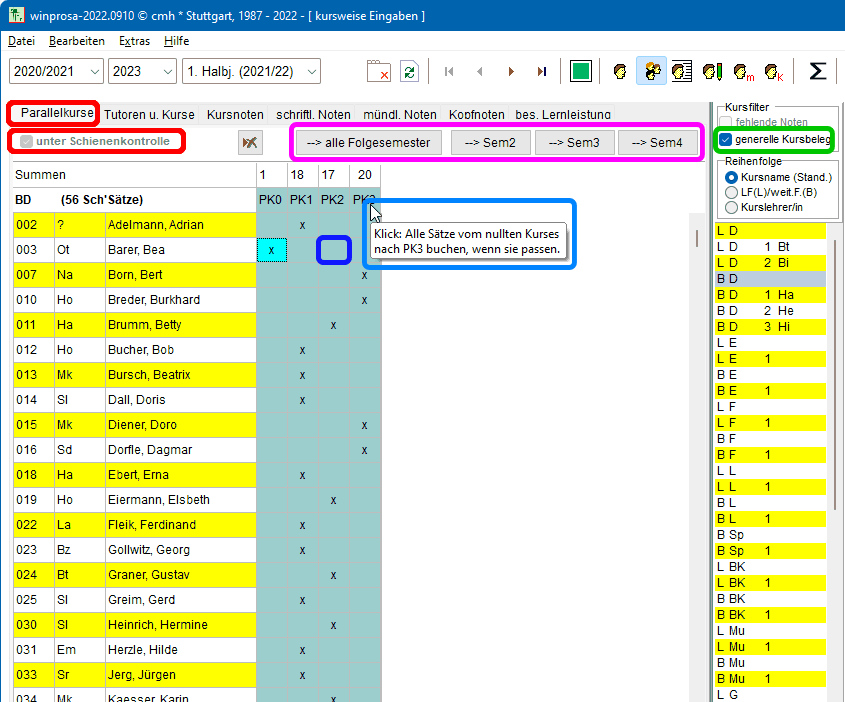845x702 pixels.
Task: Select the course-wise group heads icon
Action: coord(652,71)
